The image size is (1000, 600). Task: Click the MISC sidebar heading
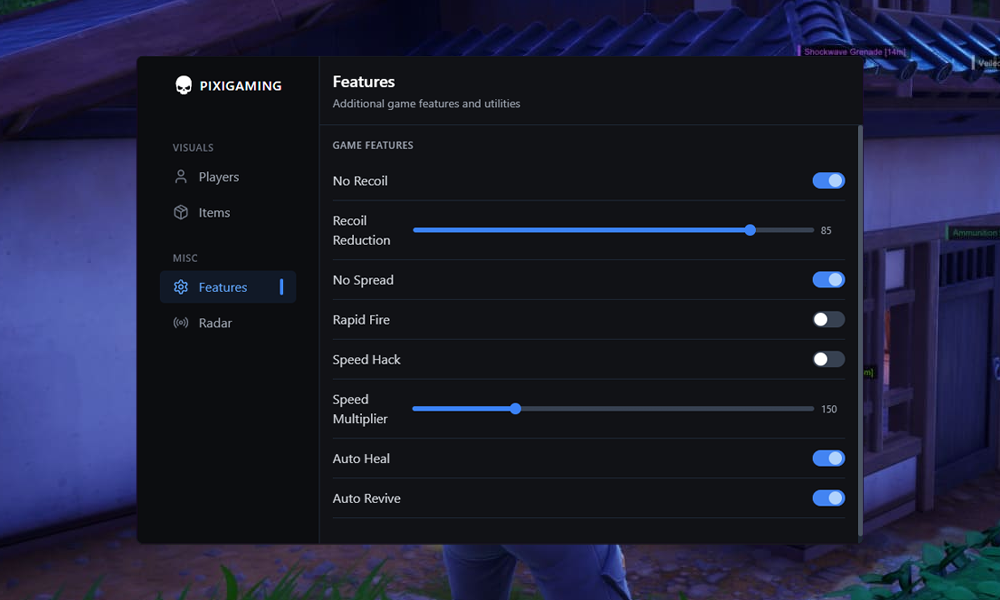[185, 258]
